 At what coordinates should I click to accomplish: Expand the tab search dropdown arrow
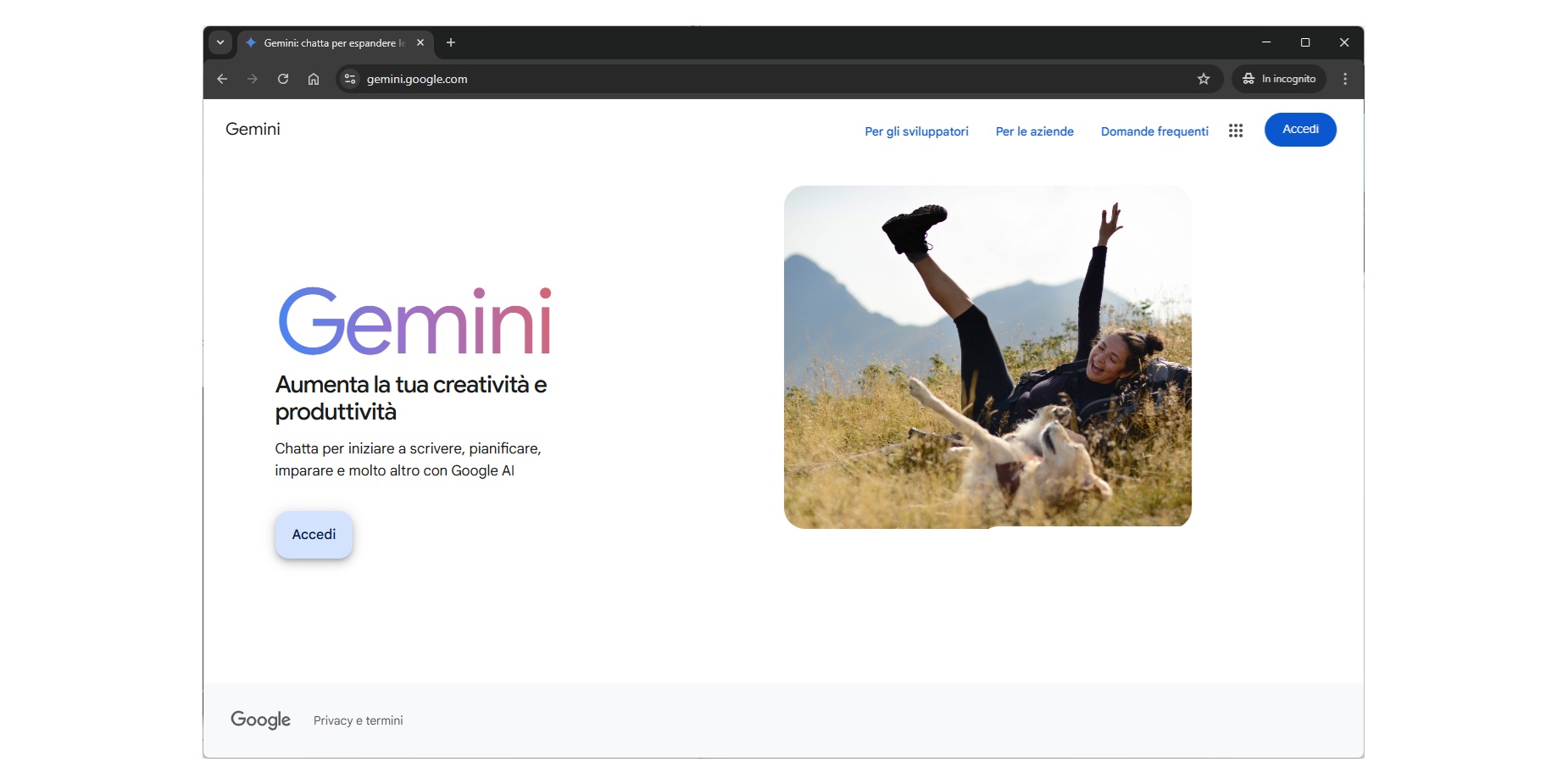pyautogui.click(x=220, y=42)
